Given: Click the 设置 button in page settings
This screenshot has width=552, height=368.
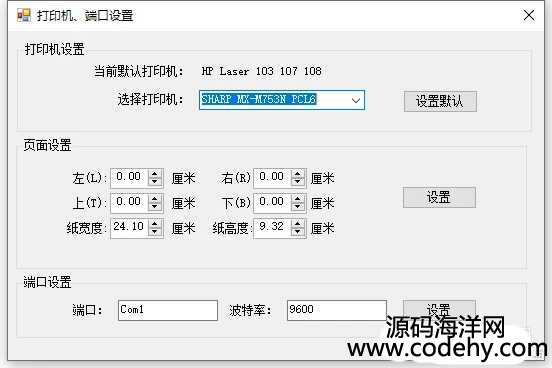Looking at the screenshot, I should point(439,197).
